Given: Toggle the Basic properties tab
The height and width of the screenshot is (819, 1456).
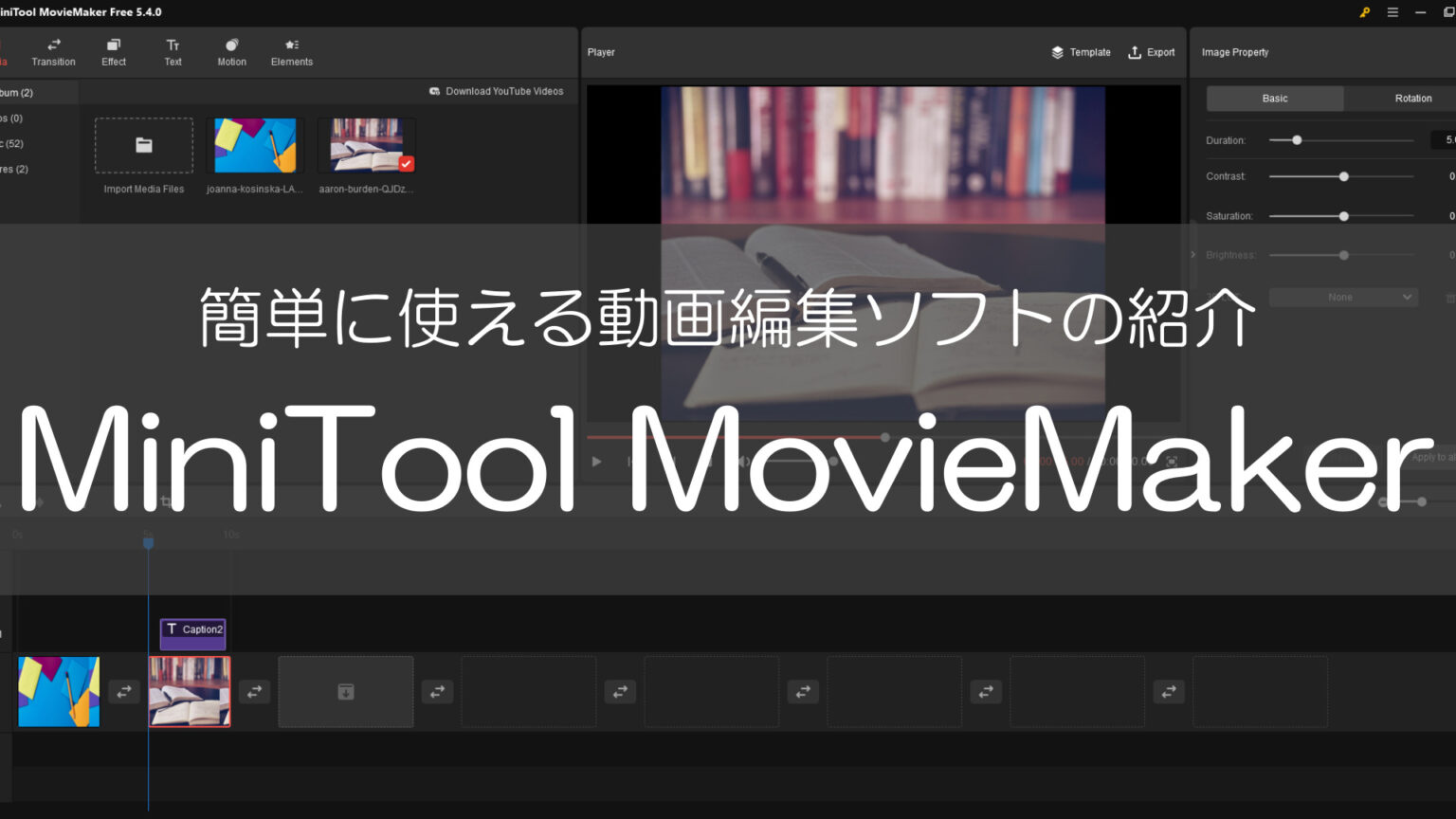Looking at the screenshot, I should (x=1274, y=98).
